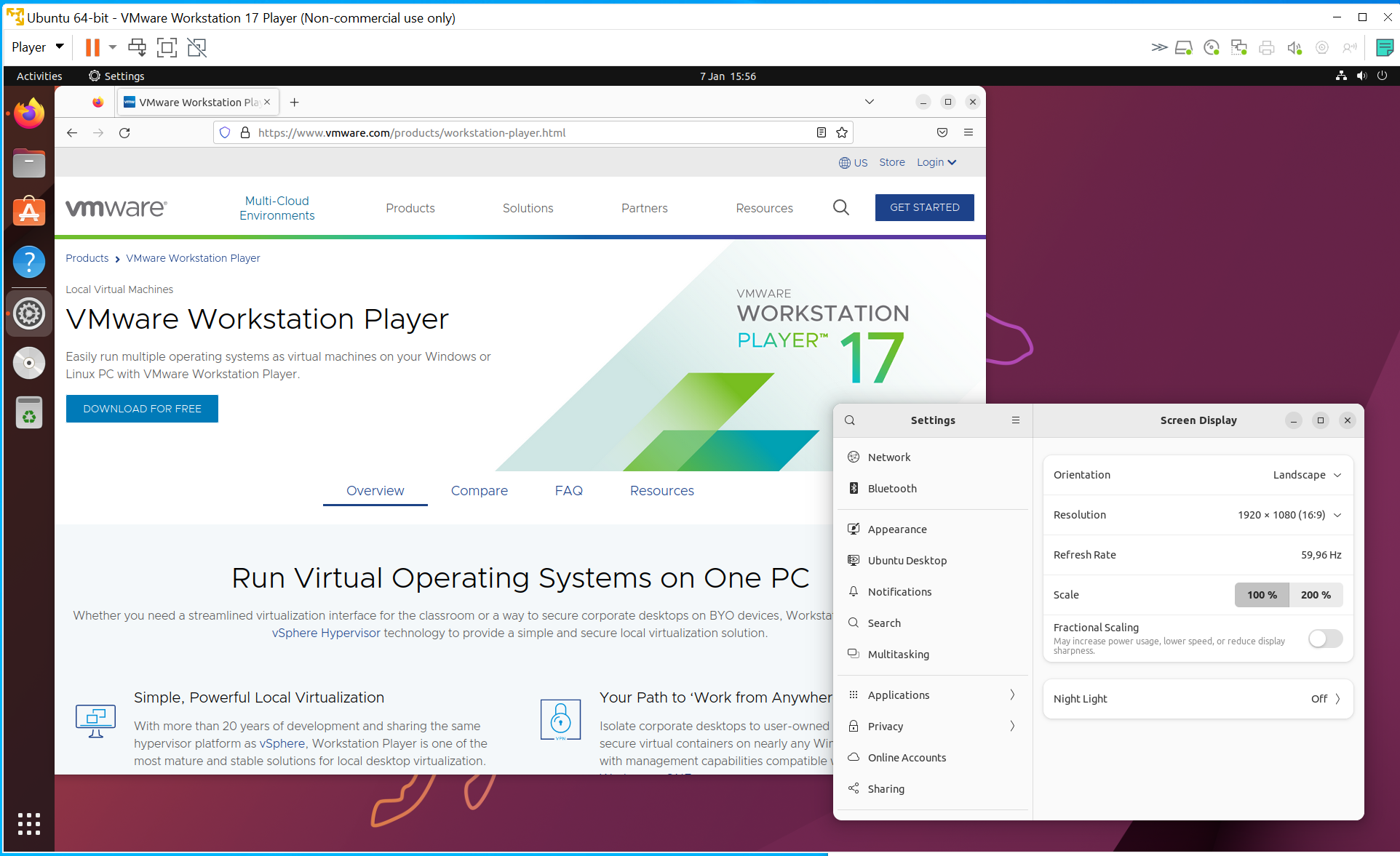This screenshot has height=856, width=1400.
Task: Click the printer device icon in VMware toolbar
Action: tap(1266, 47)
